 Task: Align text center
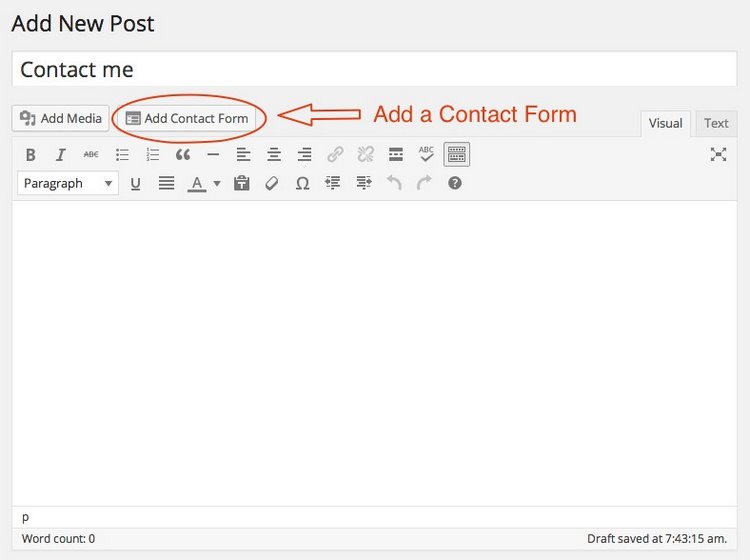[274, 154]
